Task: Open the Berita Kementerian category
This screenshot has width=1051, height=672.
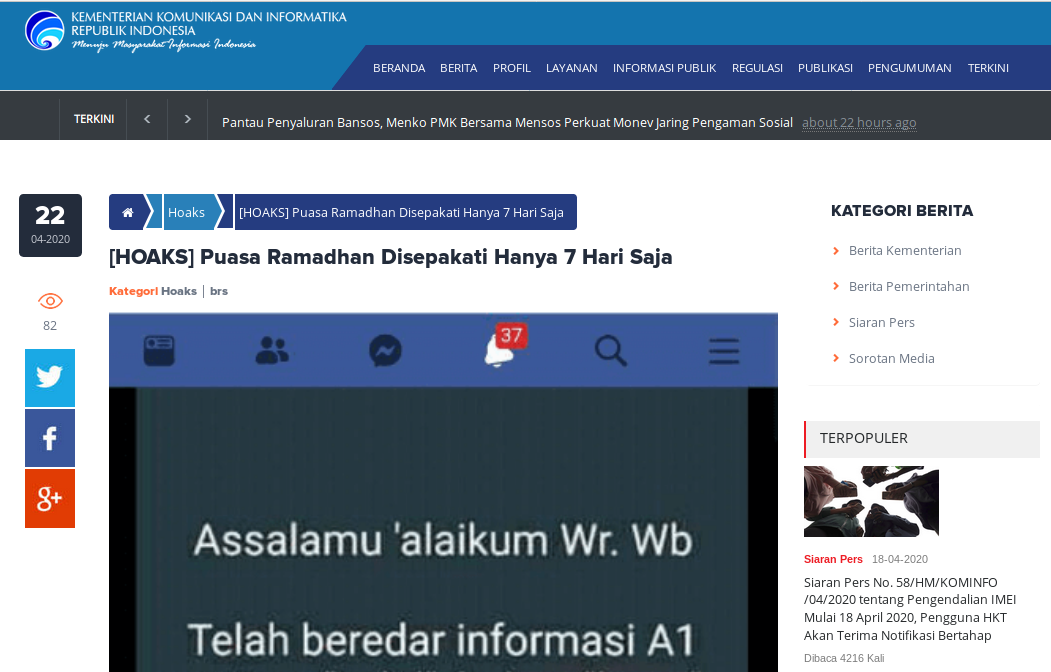Action: pos(903,250)
